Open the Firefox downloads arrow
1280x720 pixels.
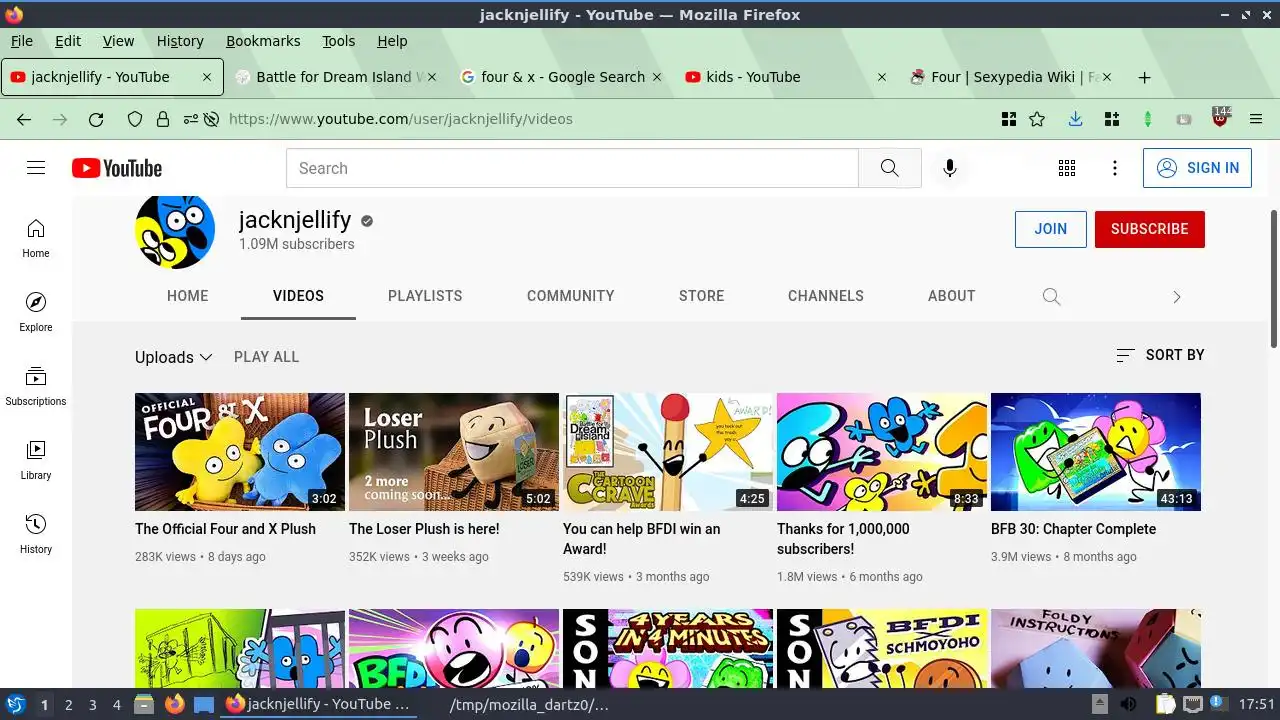pyautogui.click(x=1075, y=119)
